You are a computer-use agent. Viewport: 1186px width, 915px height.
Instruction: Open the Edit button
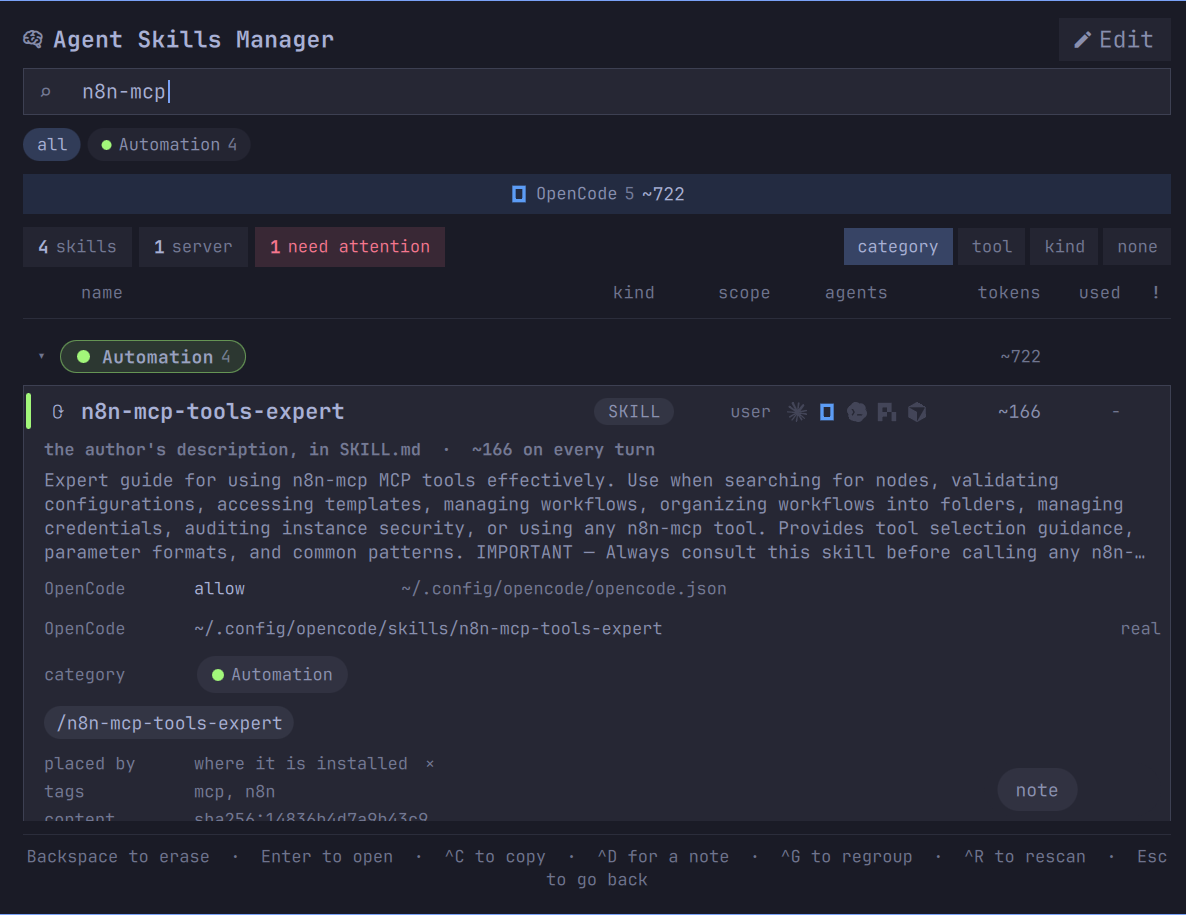pos(1115,39)
